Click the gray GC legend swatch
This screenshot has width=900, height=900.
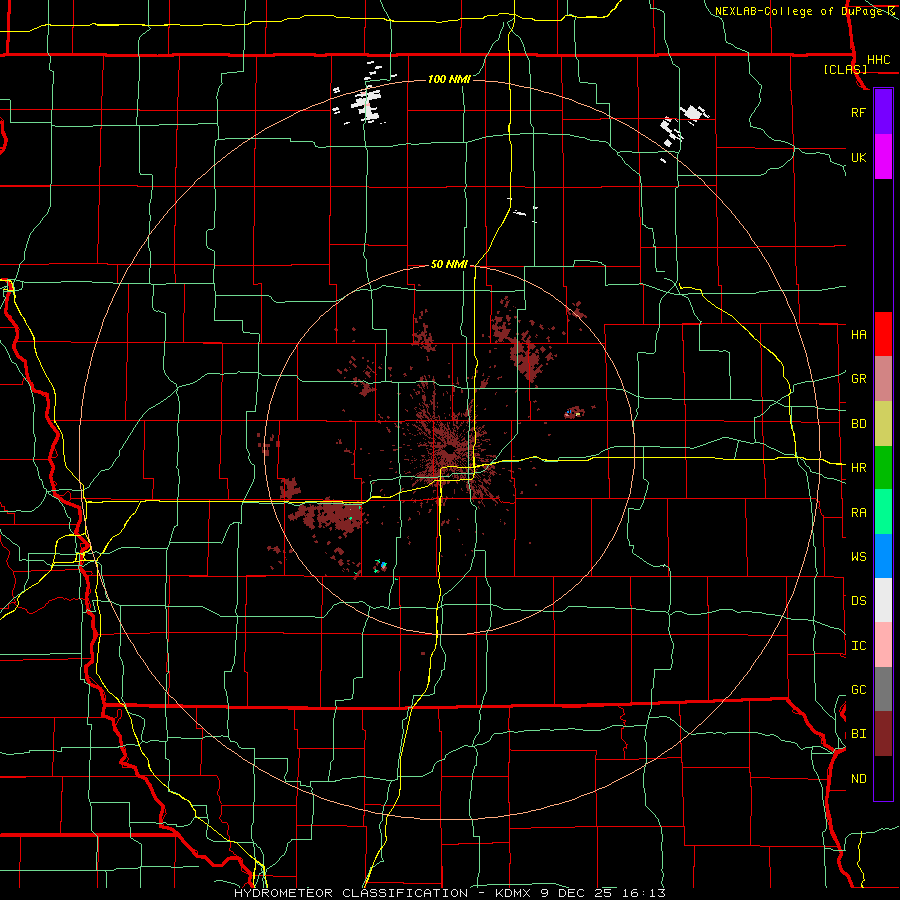(x=883, y=689)
